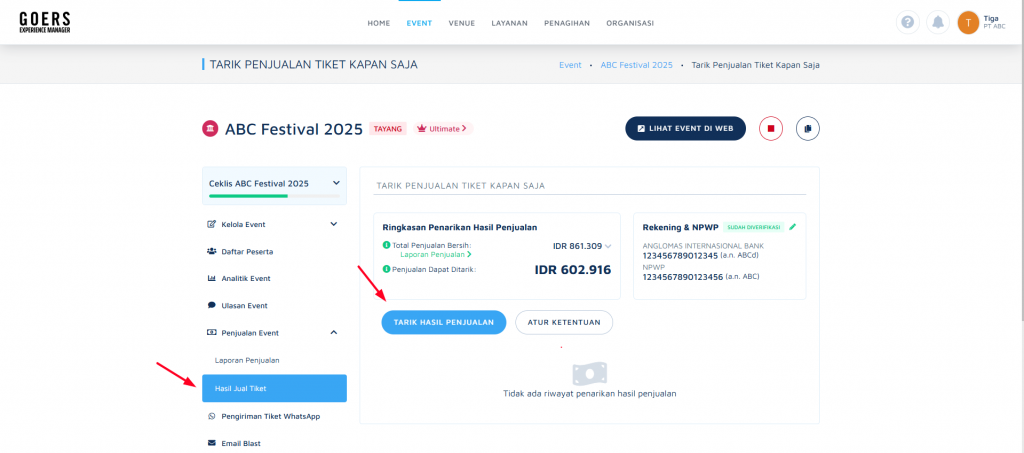Open the notifications bell icon
Image resolution: width=1024 pixels, height=453 pixels.
pyautogui.click(x=938, y=22)
